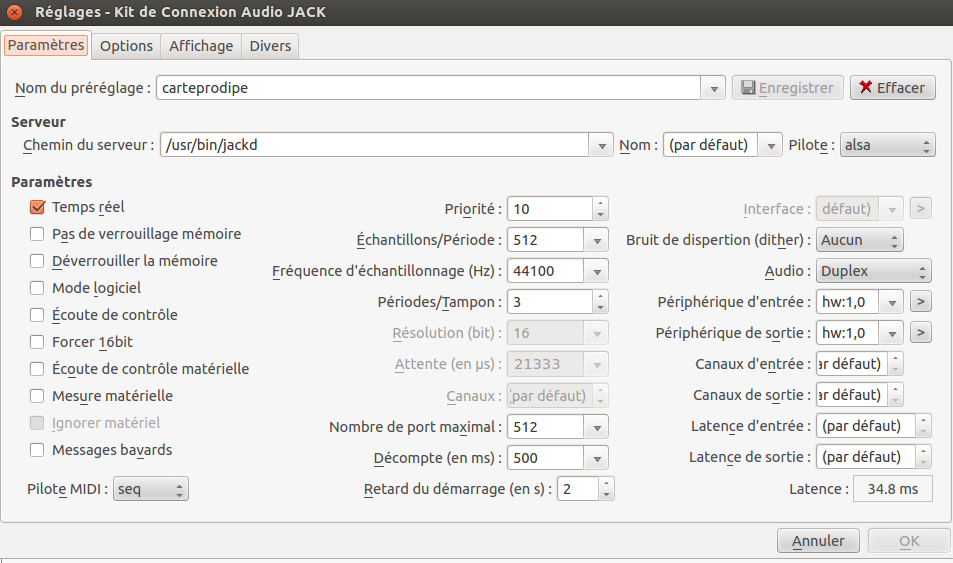Open the Divers tab
This screenshot has width=953, height=563.
coord(270,46)
